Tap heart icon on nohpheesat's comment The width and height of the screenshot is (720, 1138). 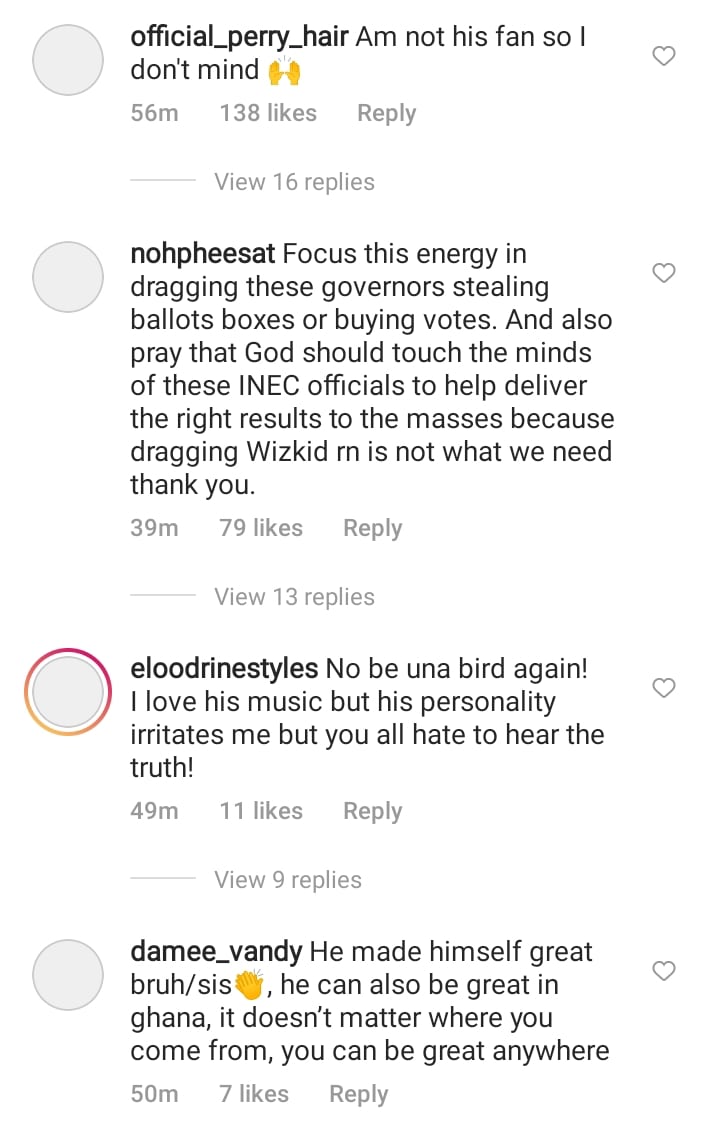(x=663, y=273)
